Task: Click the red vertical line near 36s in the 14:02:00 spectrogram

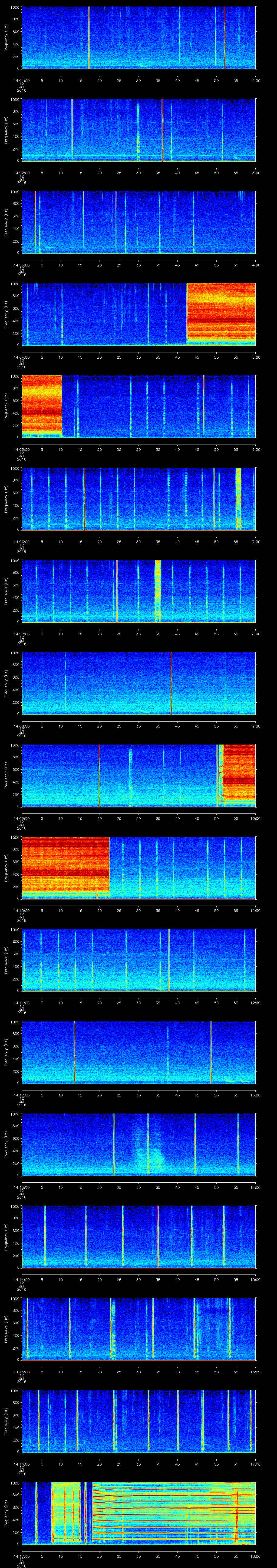Action: pos(162,130)
